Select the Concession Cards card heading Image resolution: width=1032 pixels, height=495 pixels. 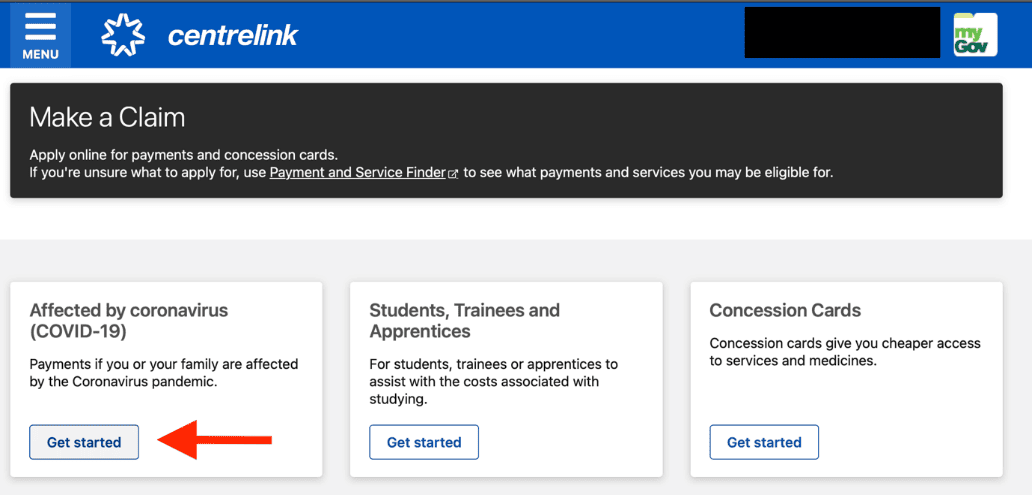785,310
